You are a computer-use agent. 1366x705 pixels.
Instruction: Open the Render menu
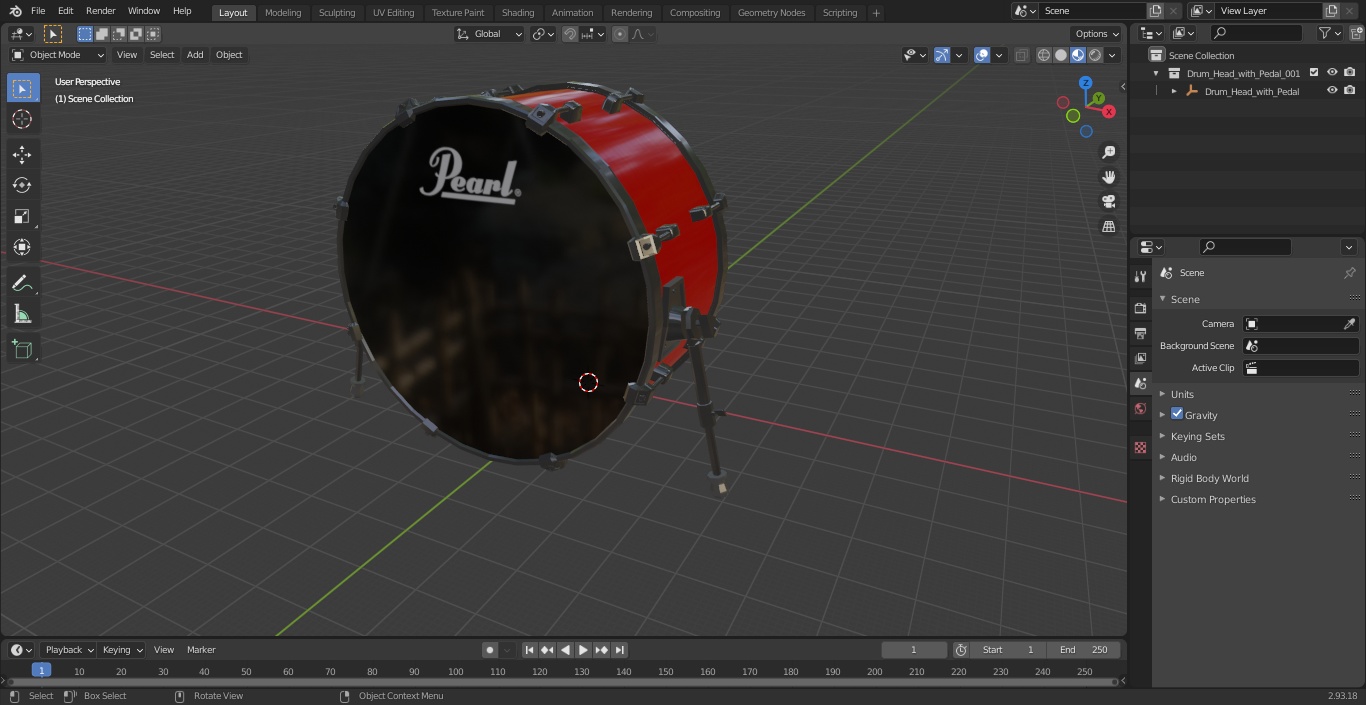100,11
